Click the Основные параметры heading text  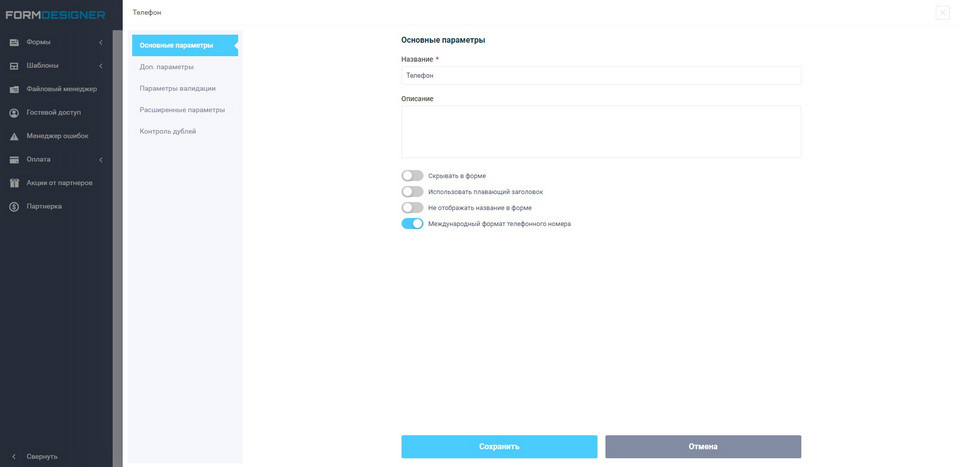443,40
